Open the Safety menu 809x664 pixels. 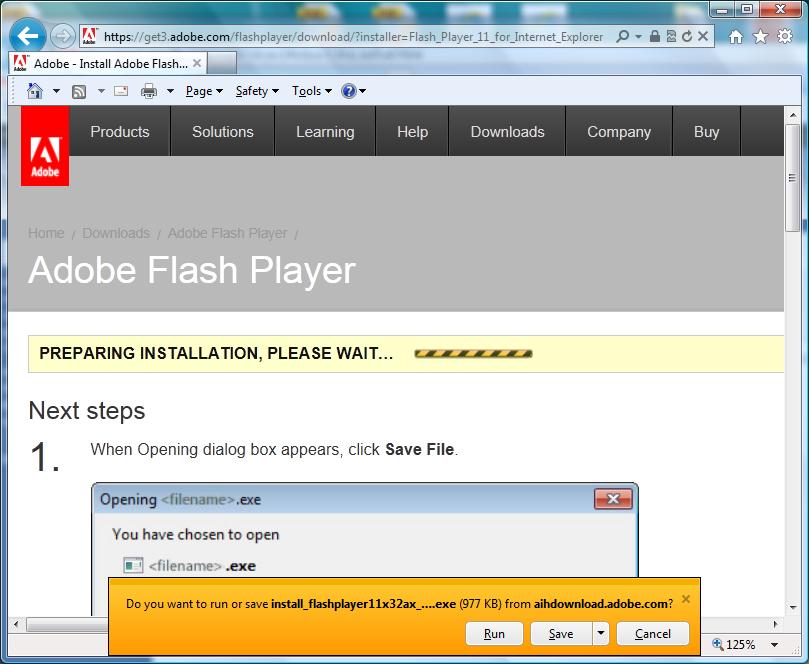click(x=257, y=91)
